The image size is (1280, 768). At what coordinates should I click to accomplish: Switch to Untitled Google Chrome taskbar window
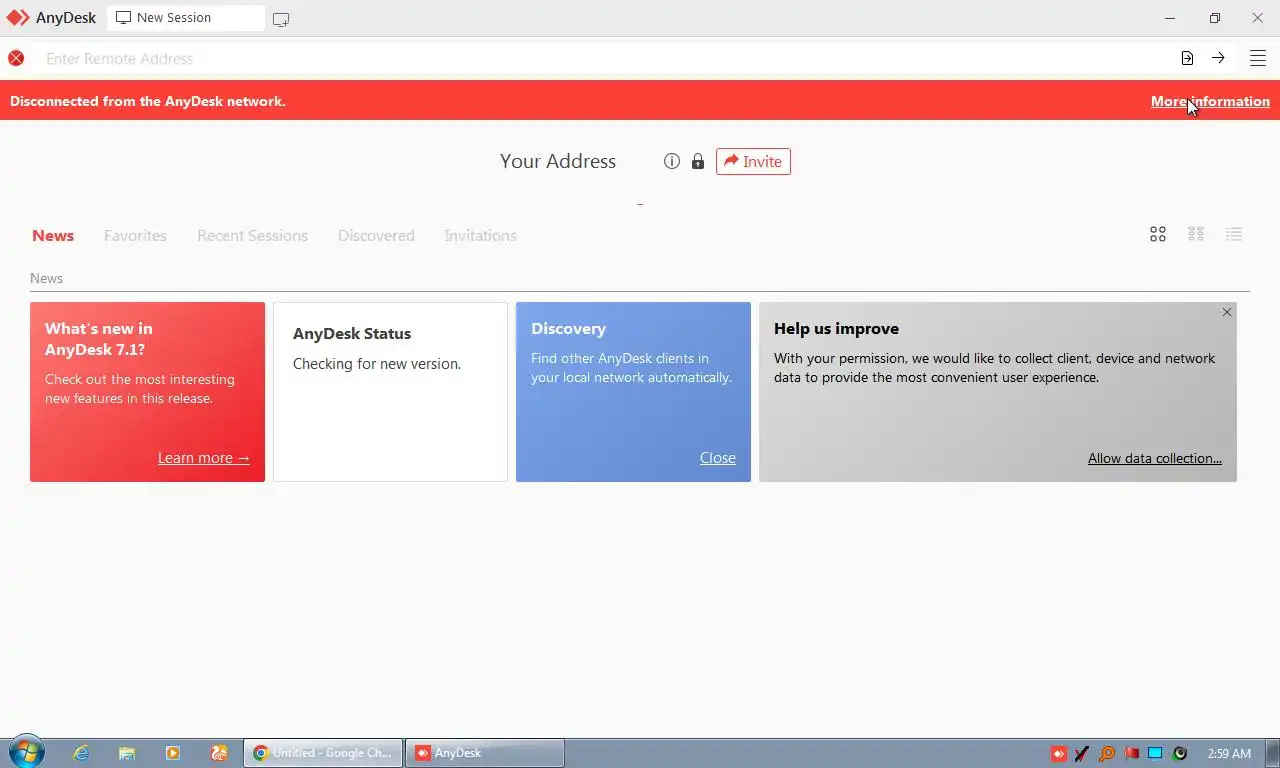coord(324,753)
